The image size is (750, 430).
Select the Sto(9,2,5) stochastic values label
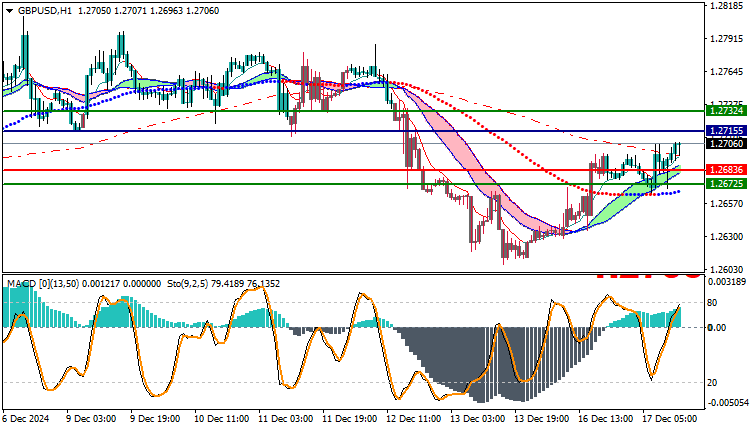coord(224,284)
